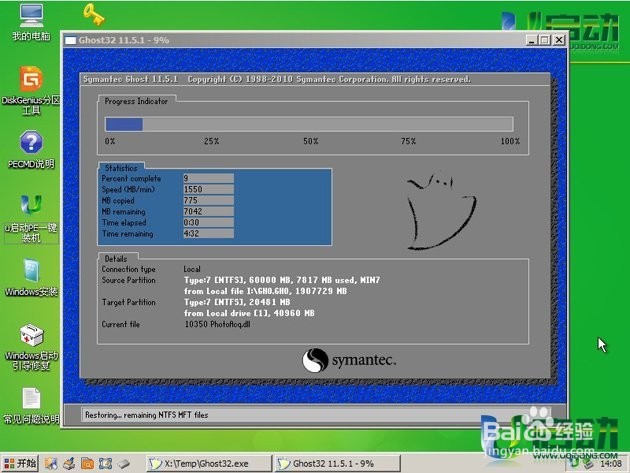Open DiskGenius分区工具 desktop icon
Viewport: 630px width, 473px height.
point(31,90)
